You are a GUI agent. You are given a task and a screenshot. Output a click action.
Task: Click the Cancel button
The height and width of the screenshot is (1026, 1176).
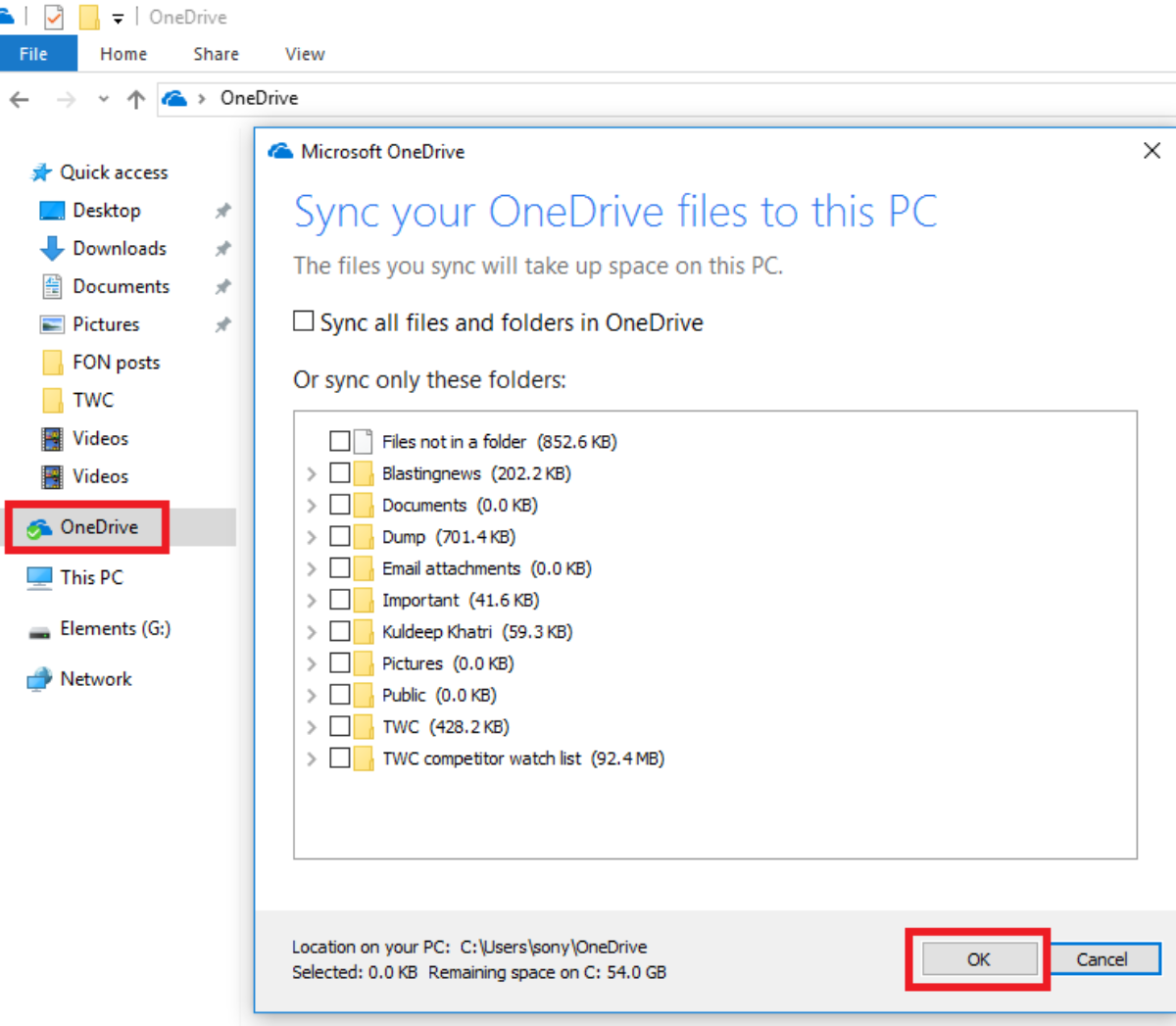tap(1102, 959)
